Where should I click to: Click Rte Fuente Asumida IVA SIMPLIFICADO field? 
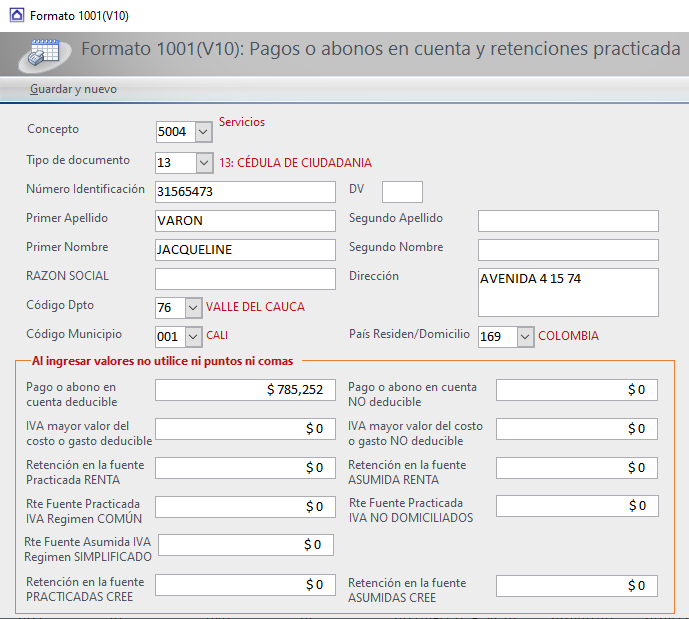pos(246,545)
